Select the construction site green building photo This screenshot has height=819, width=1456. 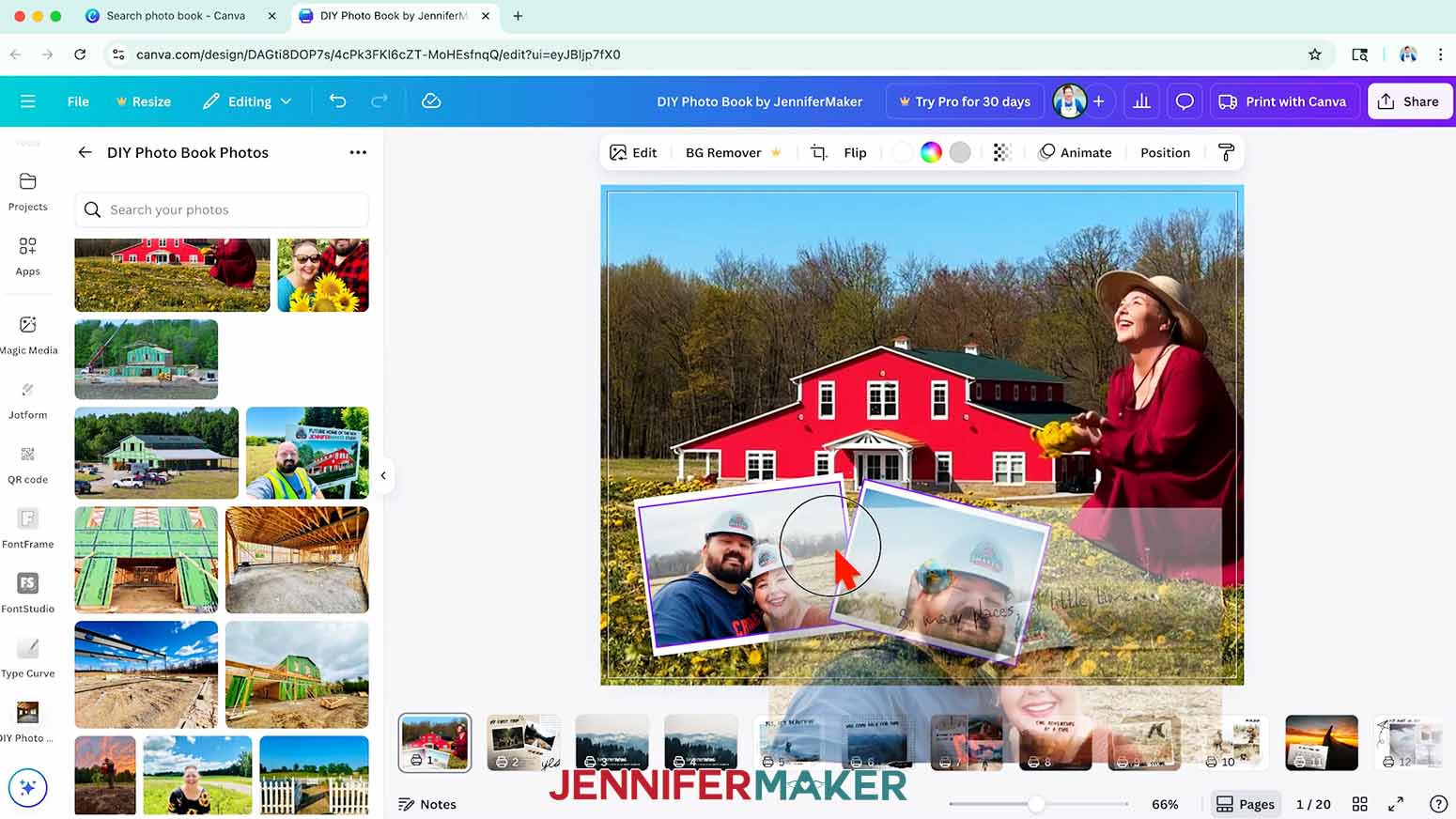147,360
